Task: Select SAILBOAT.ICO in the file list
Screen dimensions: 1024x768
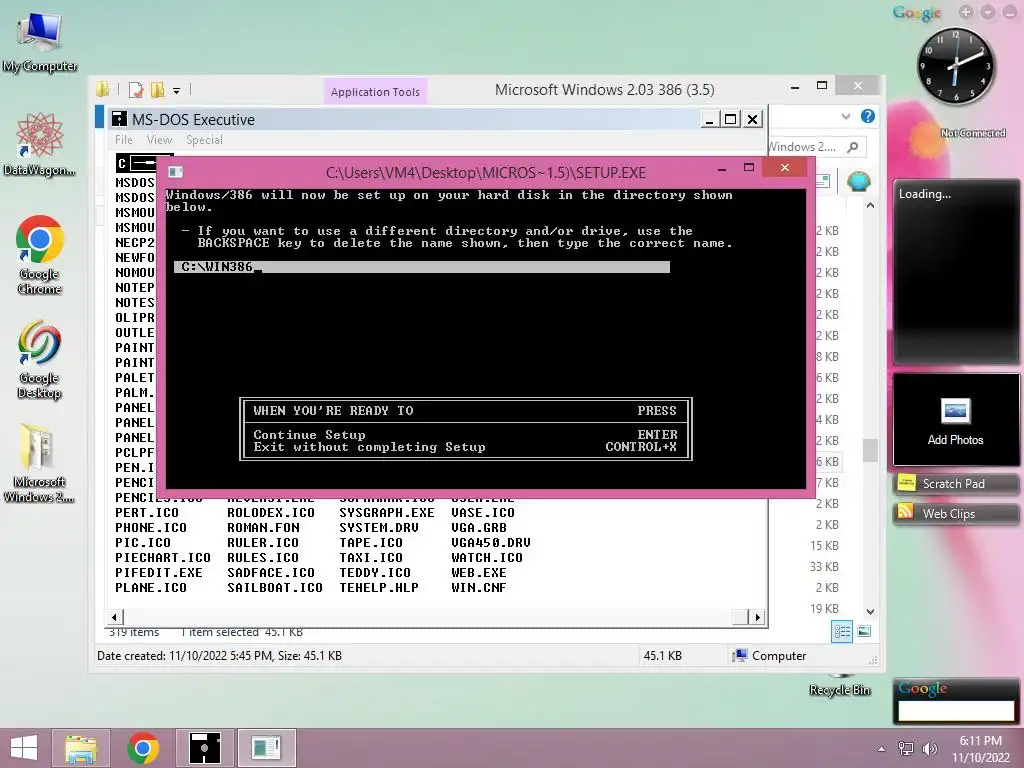Action: 275,588
